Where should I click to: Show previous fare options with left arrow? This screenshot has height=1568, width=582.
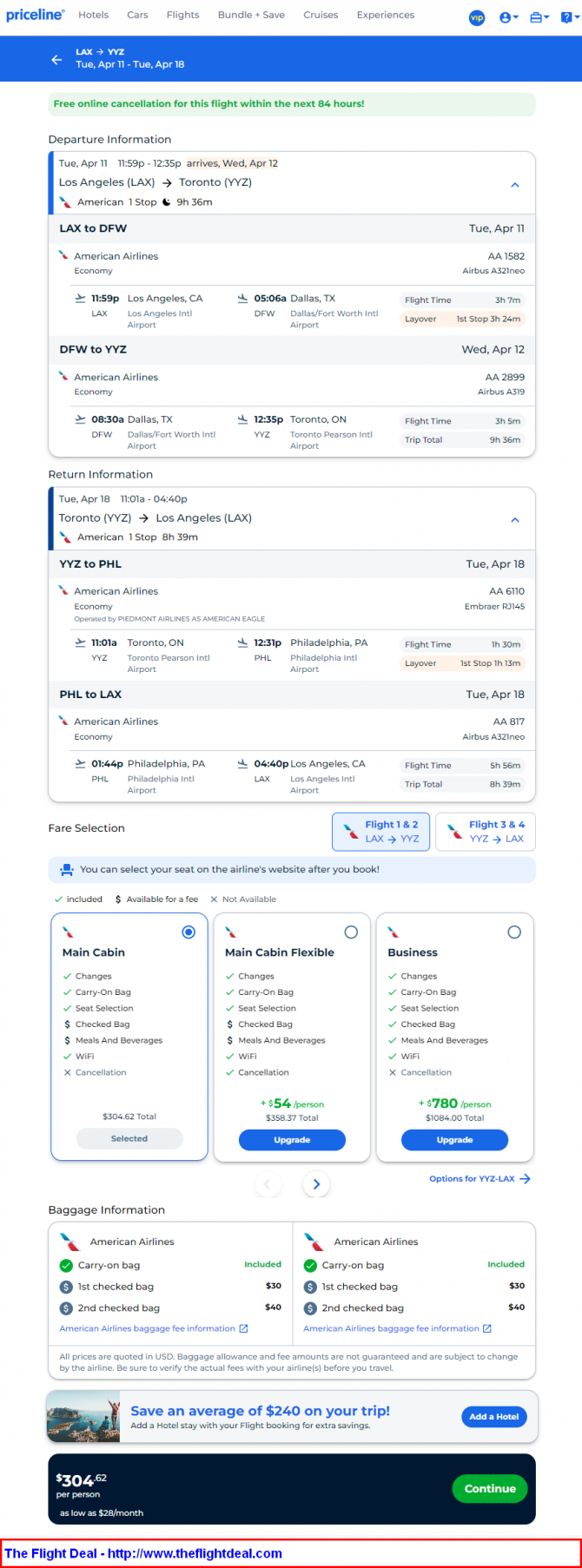[x=268, y=1184]
